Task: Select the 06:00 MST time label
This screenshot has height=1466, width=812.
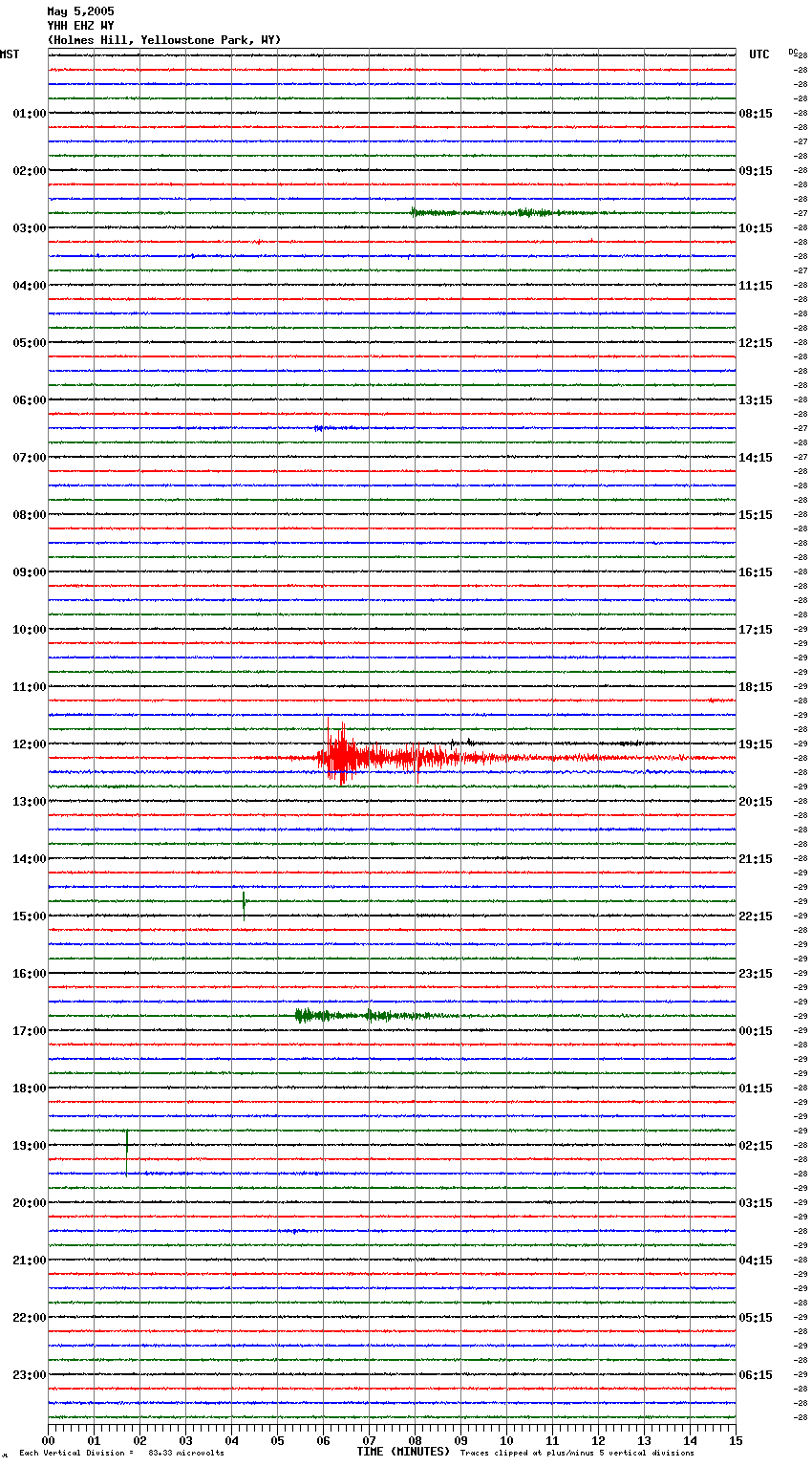Action: 30,400
